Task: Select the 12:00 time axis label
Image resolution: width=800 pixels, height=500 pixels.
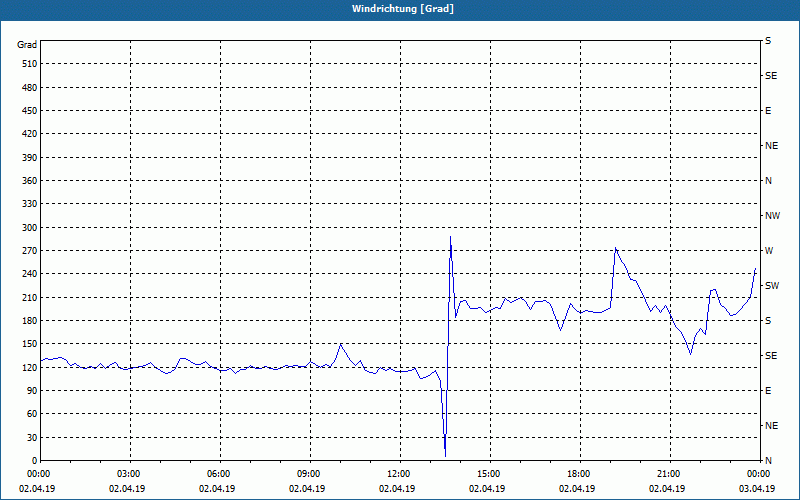Action: 397,474
